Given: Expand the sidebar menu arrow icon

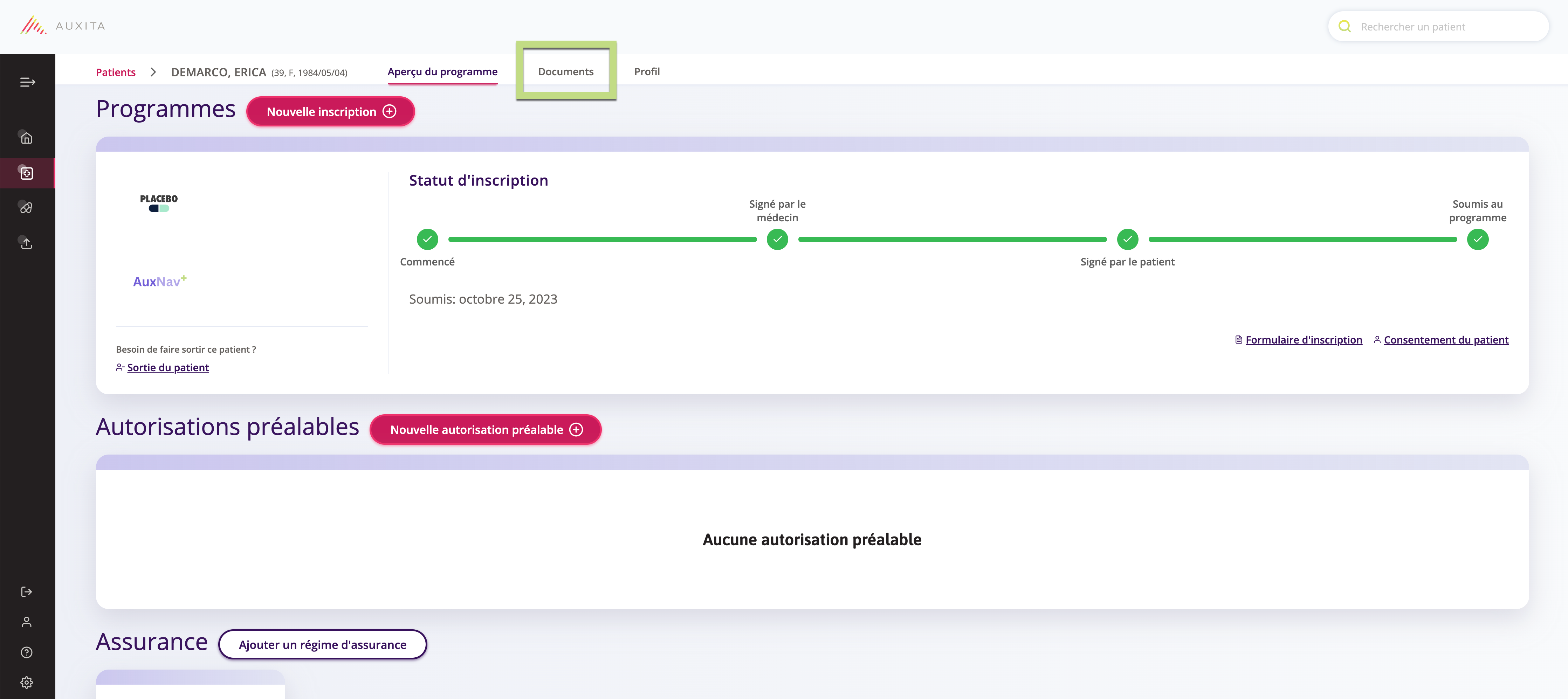Looking at the screenshot, I should click(x=27, y=82).
